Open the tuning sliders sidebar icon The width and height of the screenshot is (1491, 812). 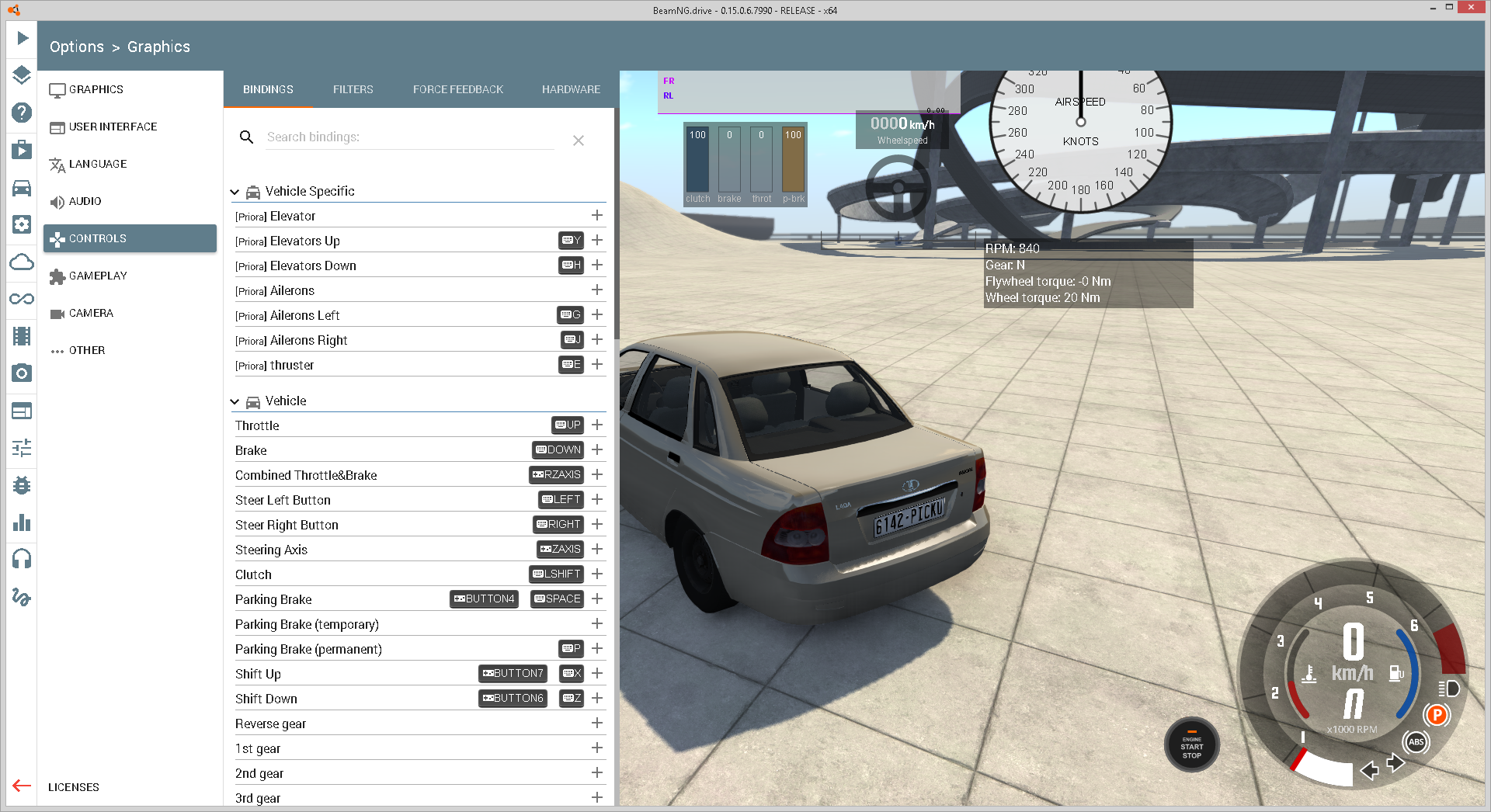pos(22,448)
